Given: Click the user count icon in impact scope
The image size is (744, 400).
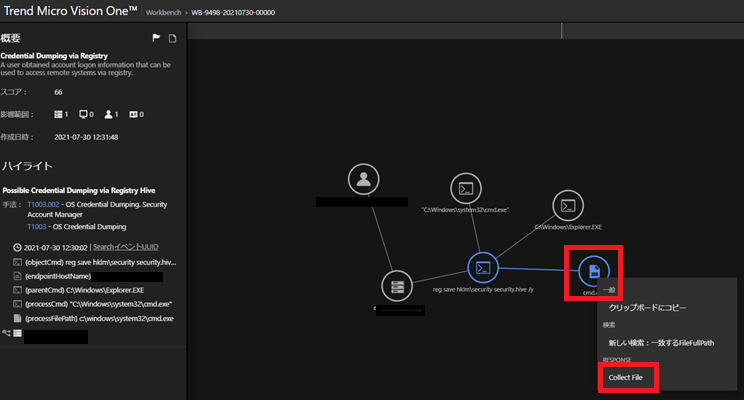Looking at the screenshot, I should point(109,114).
